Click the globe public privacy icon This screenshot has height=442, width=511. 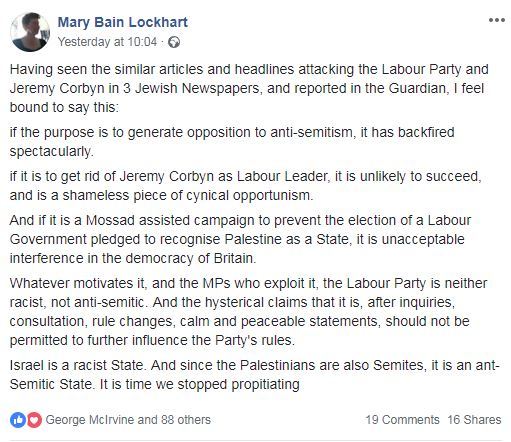pos(174,42)
